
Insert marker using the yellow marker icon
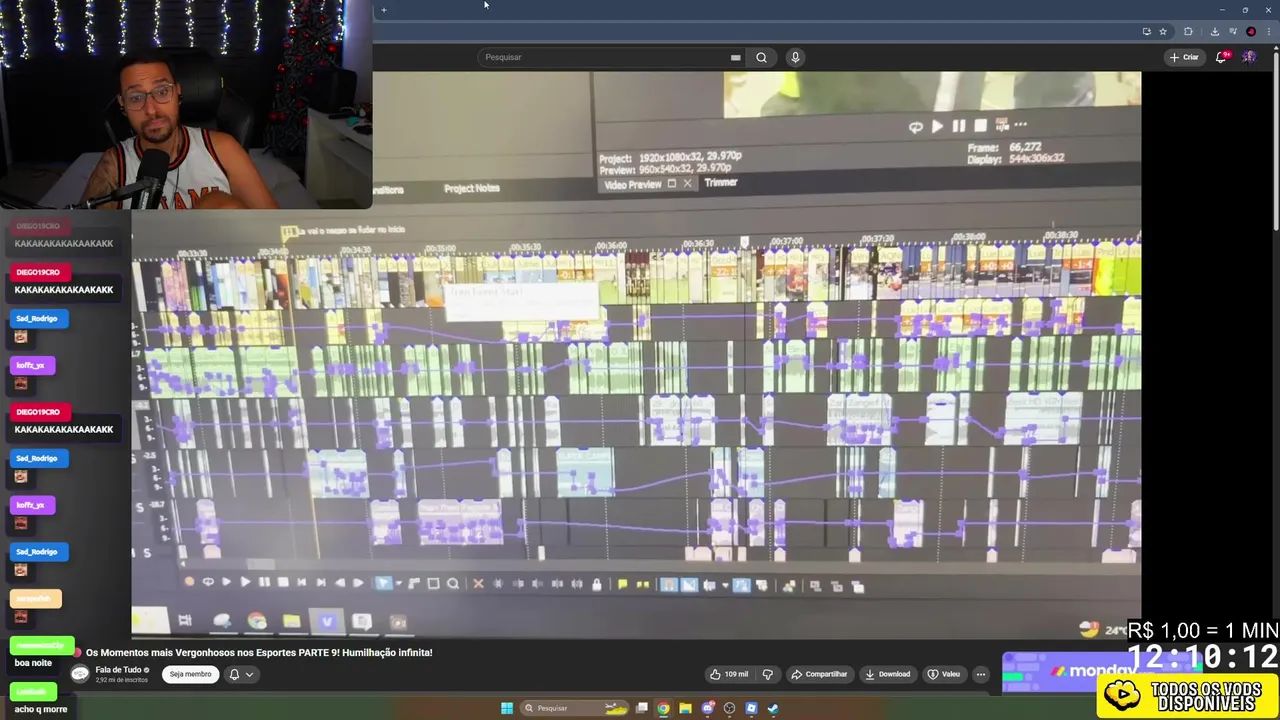622,585
